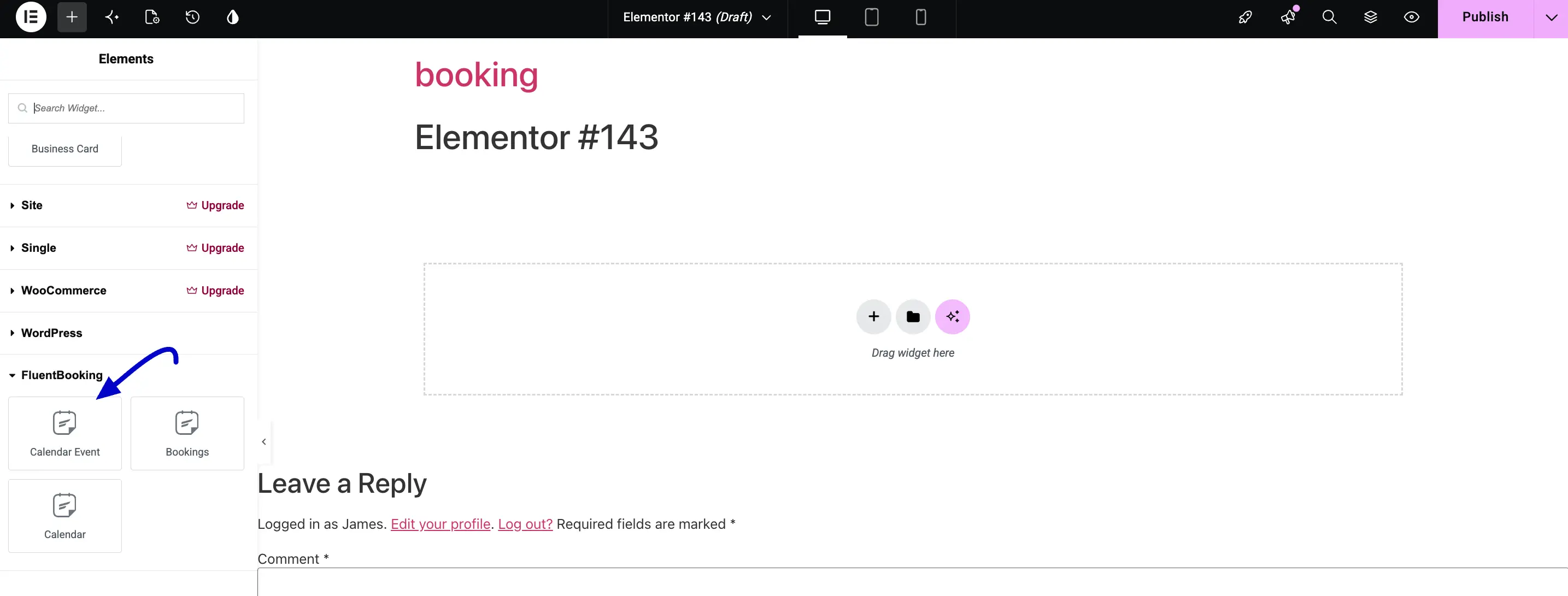Open the Finder search magnifier icon

(1329, 17)
